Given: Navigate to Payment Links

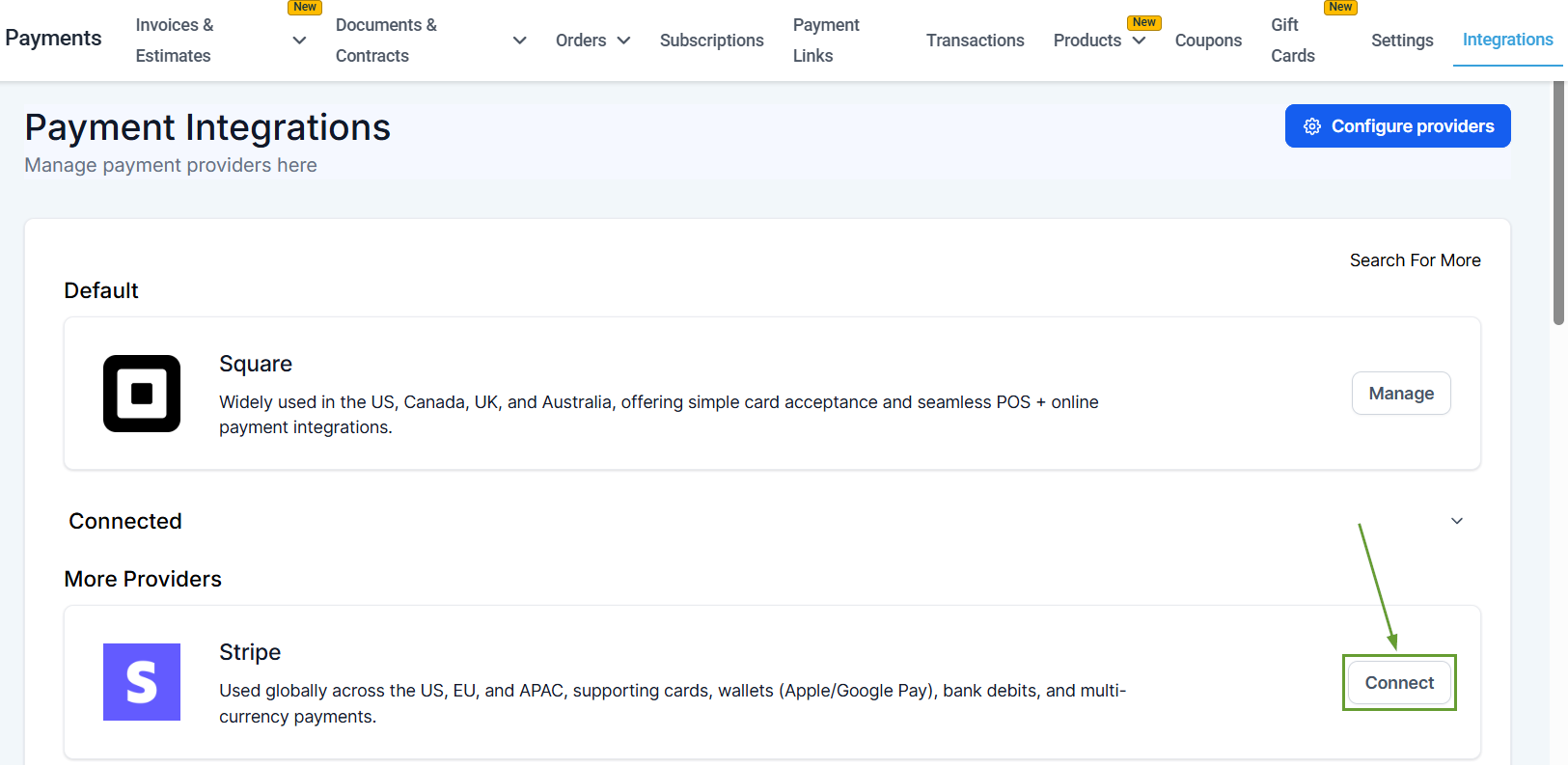Looking at the screenshot, I should click(x=826, y=41).
